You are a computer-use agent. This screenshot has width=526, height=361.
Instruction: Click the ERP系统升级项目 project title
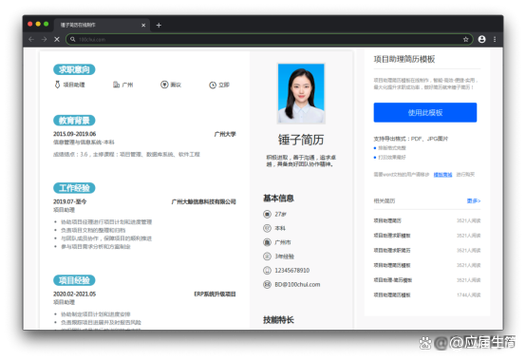coord(215,294)
